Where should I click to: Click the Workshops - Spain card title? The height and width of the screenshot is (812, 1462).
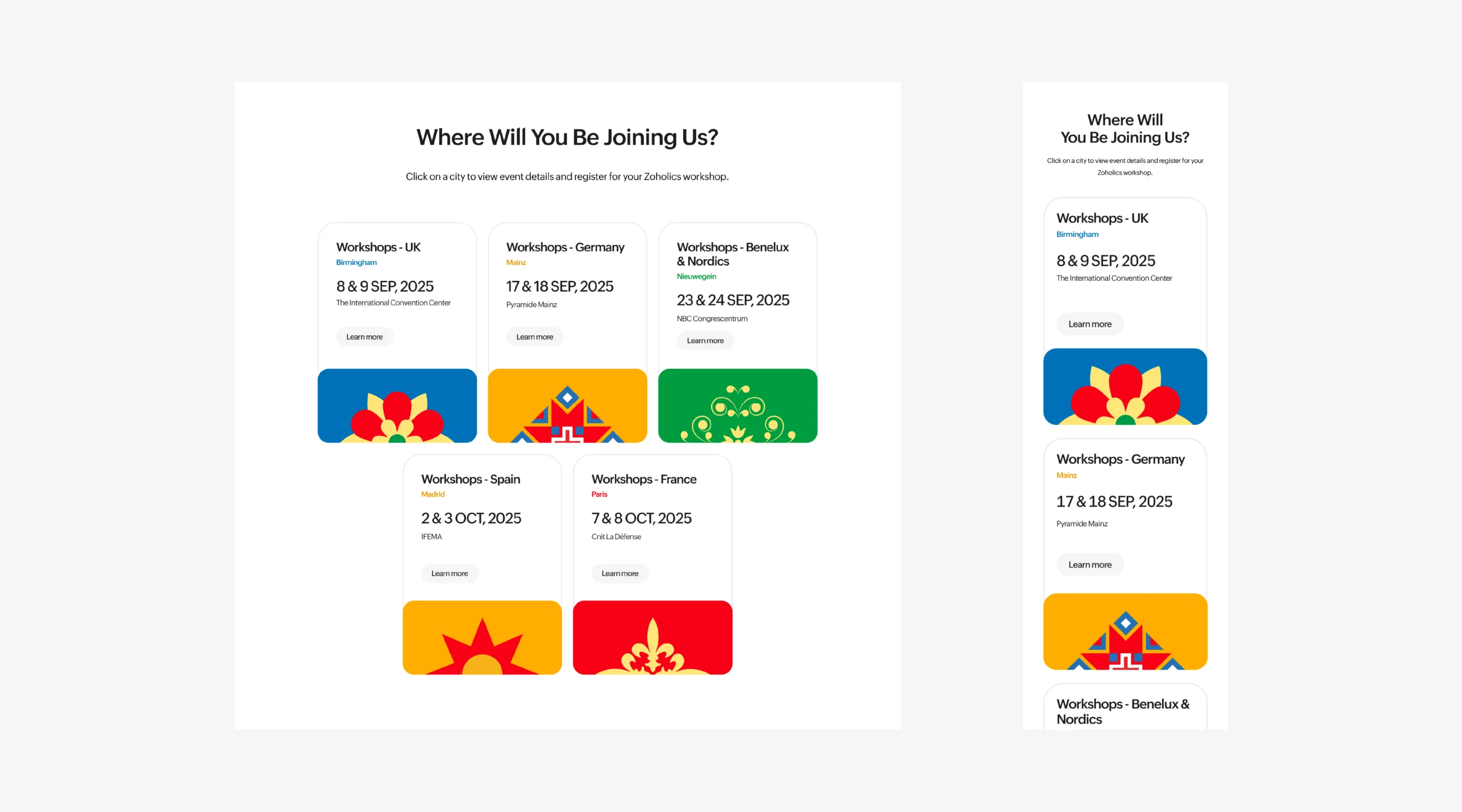(x=471, y=479)
